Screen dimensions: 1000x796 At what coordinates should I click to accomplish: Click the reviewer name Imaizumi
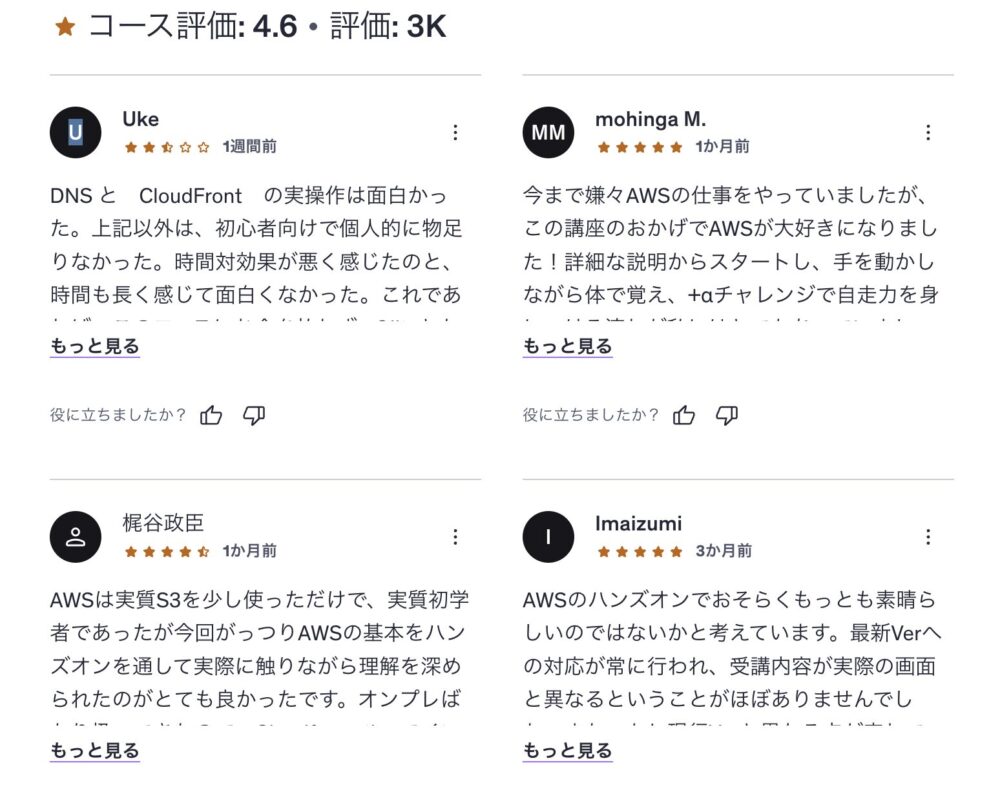pos(638,524)
